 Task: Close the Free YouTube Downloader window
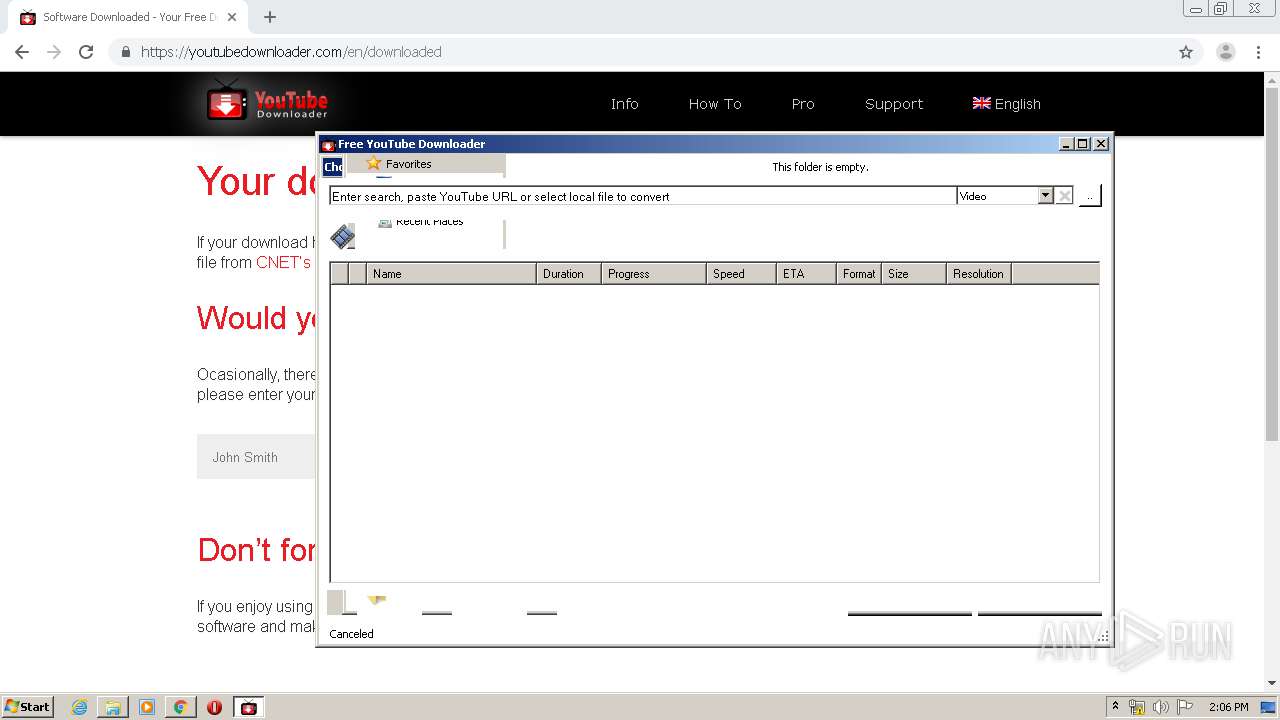(x=1101, y=144)
